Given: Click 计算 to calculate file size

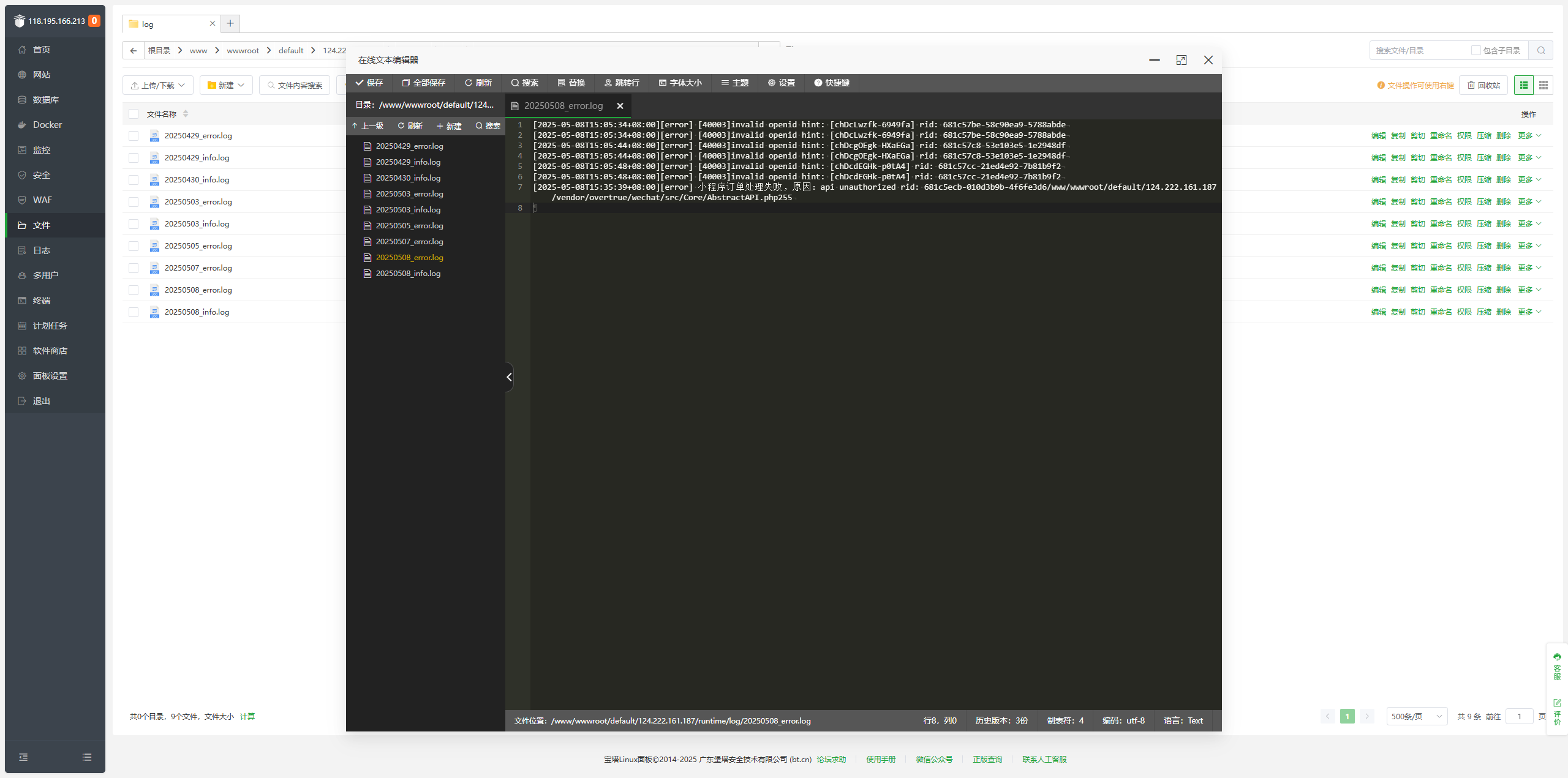Looking at the screenshot, I should 247,716.
